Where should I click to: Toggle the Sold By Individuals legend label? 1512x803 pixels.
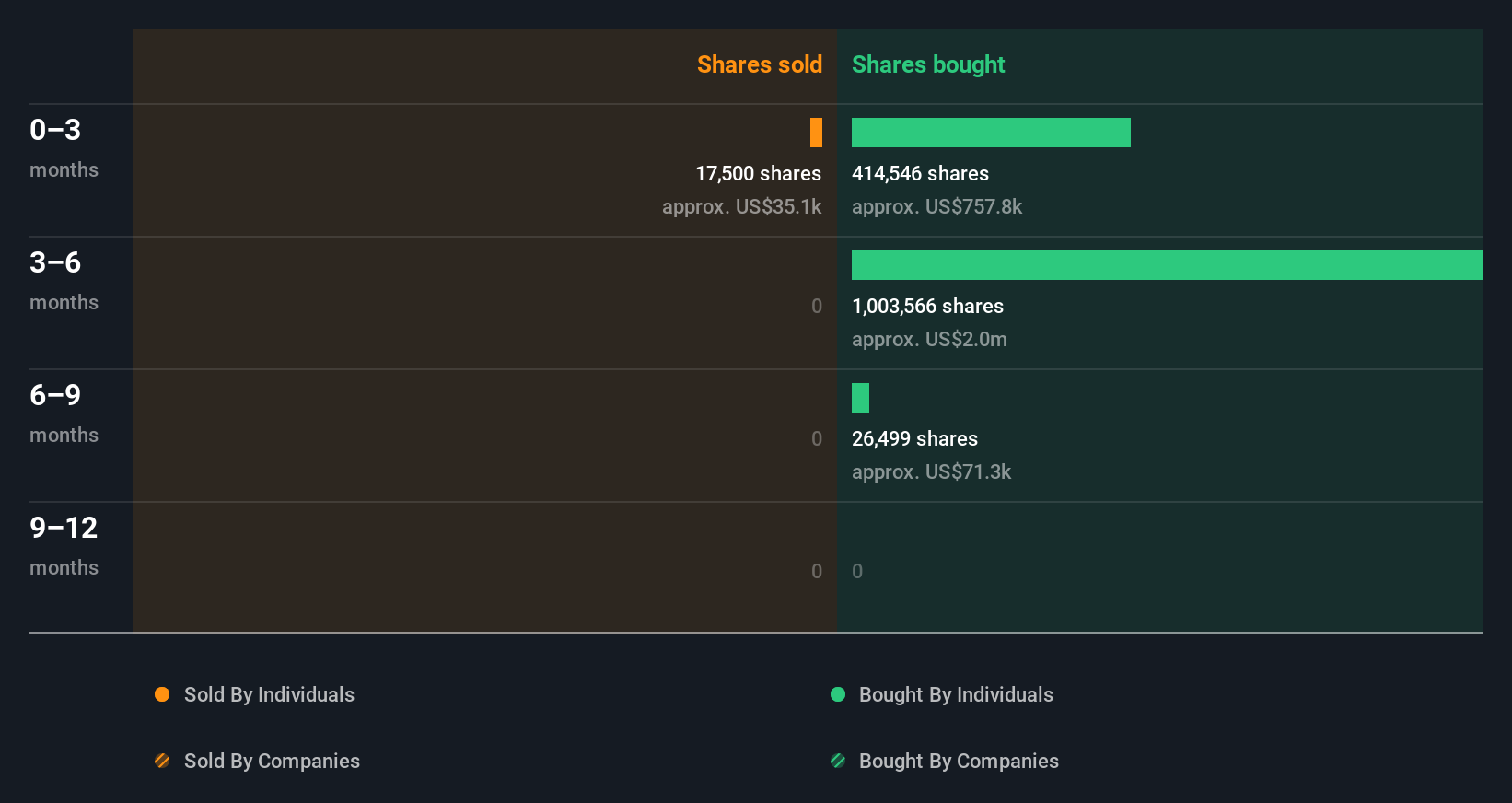pyautogui.click(x=269, y=695)
